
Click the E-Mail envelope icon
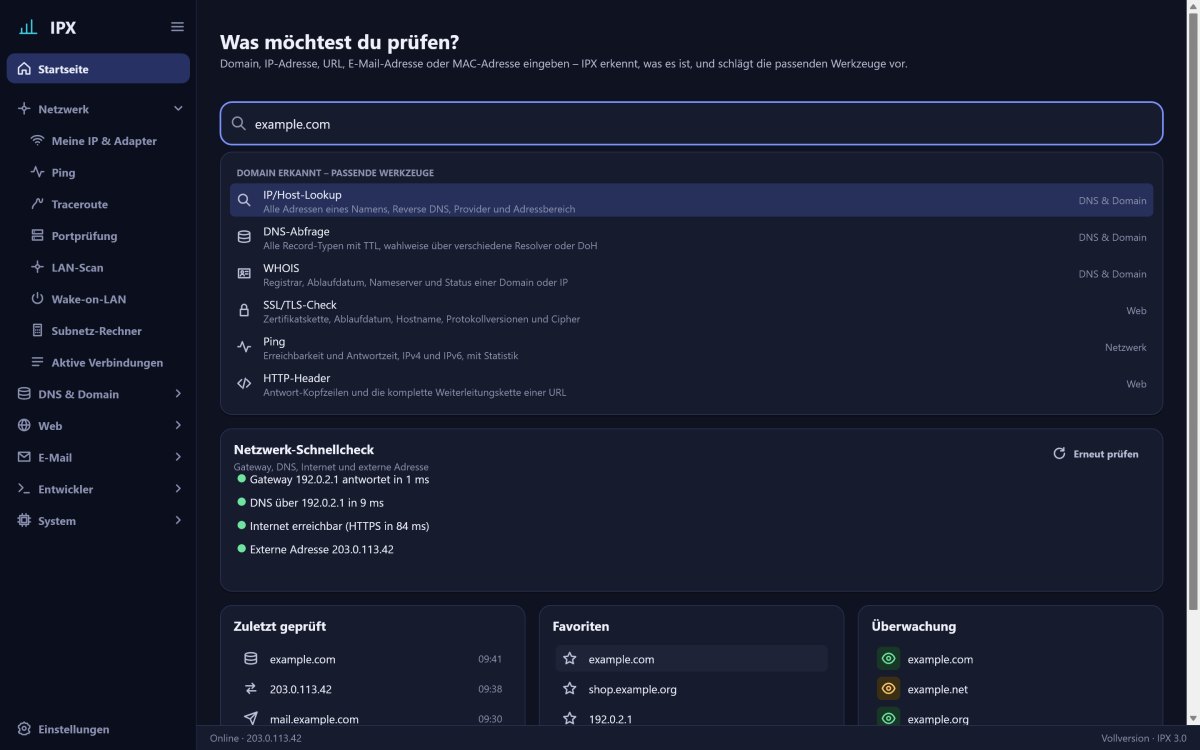pyautogui.click(x=24, y=457)
